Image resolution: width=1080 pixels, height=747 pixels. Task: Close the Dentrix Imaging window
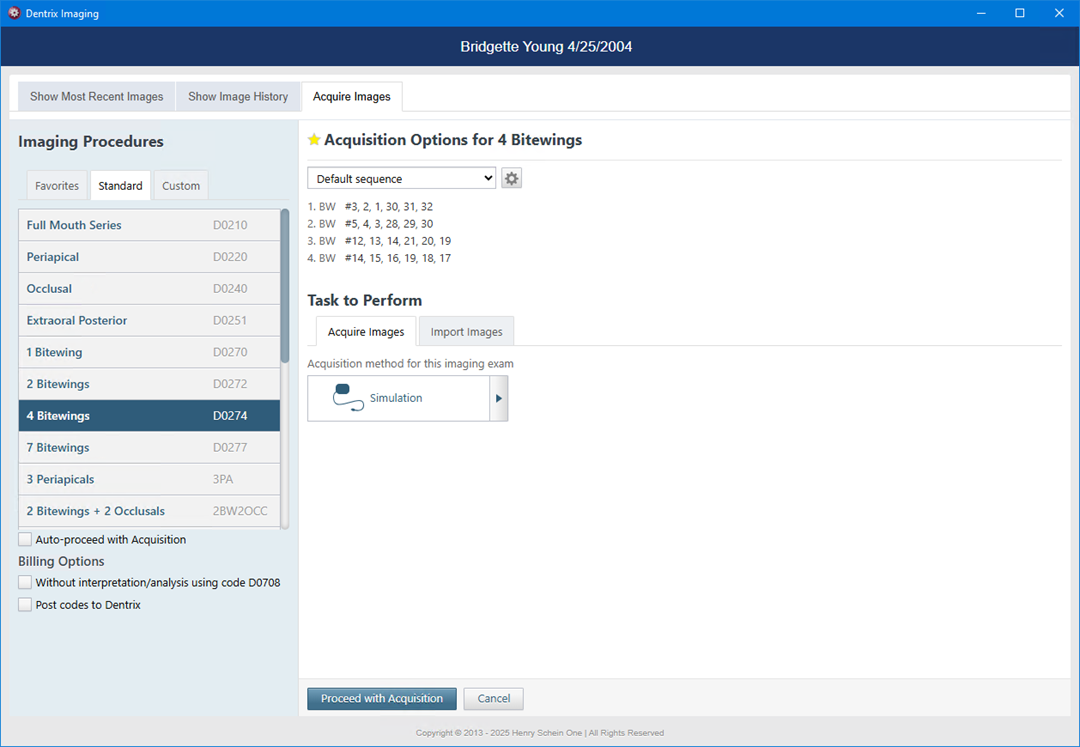1059,13
